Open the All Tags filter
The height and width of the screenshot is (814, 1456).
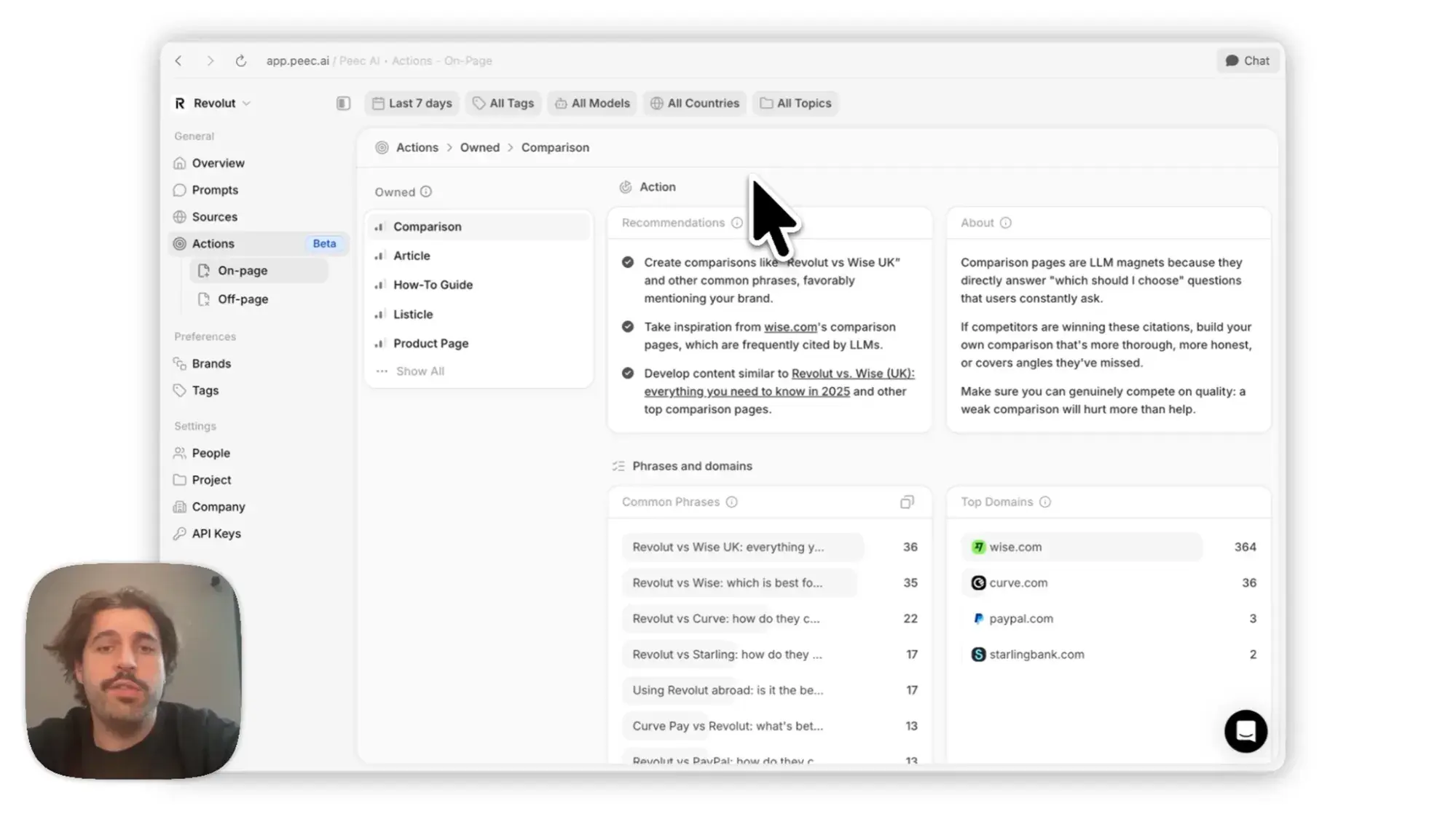tap(503, 103)
